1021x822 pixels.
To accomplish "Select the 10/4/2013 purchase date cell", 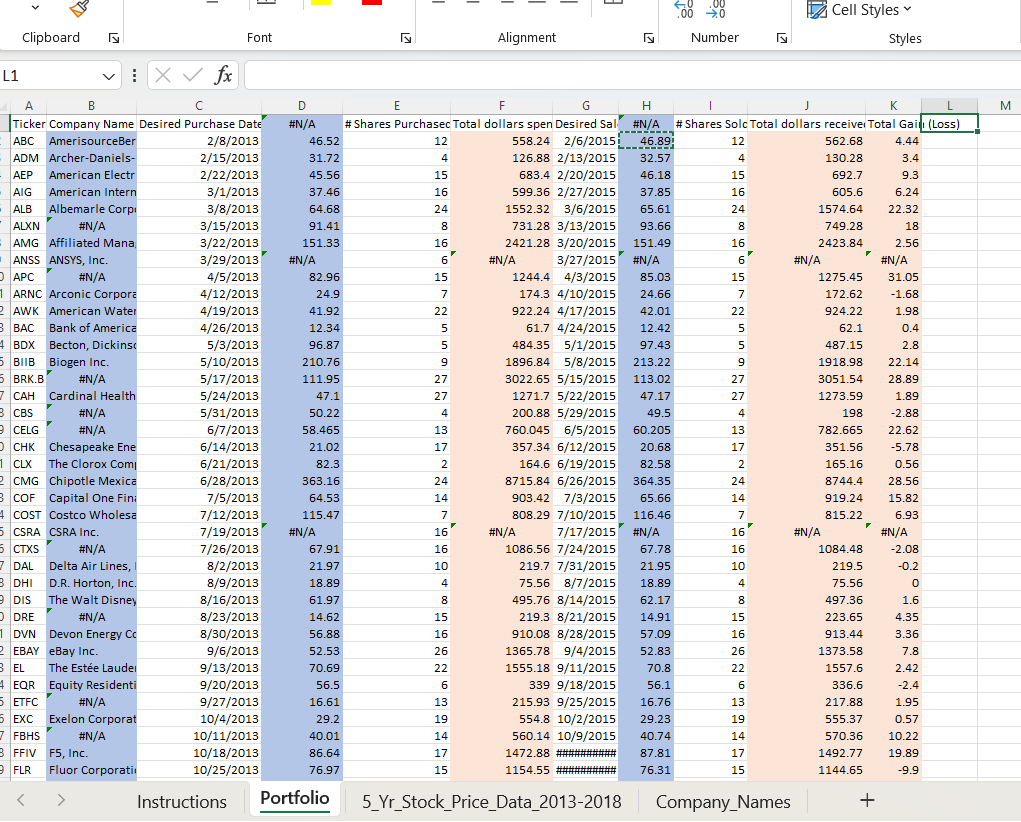I will [x=199, y=719].
